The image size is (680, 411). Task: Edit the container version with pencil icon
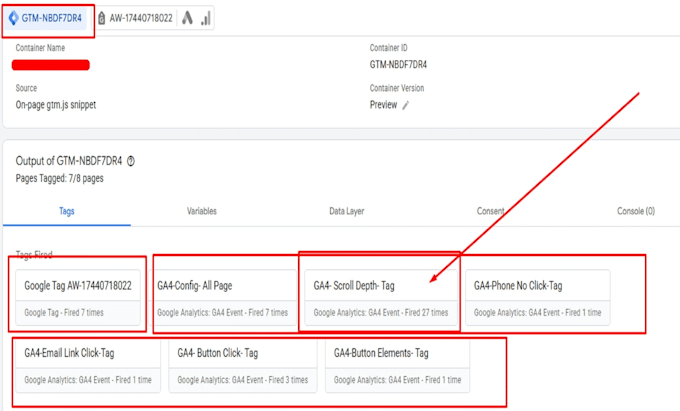405,105
